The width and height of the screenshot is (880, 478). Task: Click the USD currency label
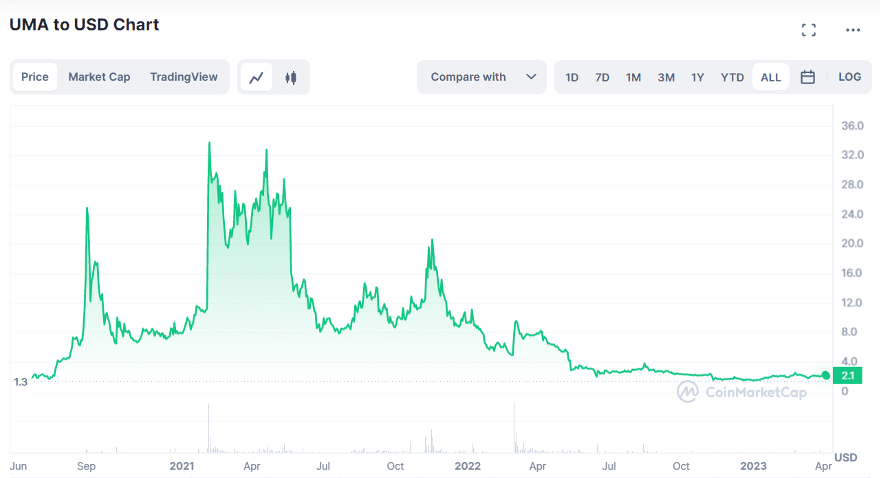click(x=846, y=457)
